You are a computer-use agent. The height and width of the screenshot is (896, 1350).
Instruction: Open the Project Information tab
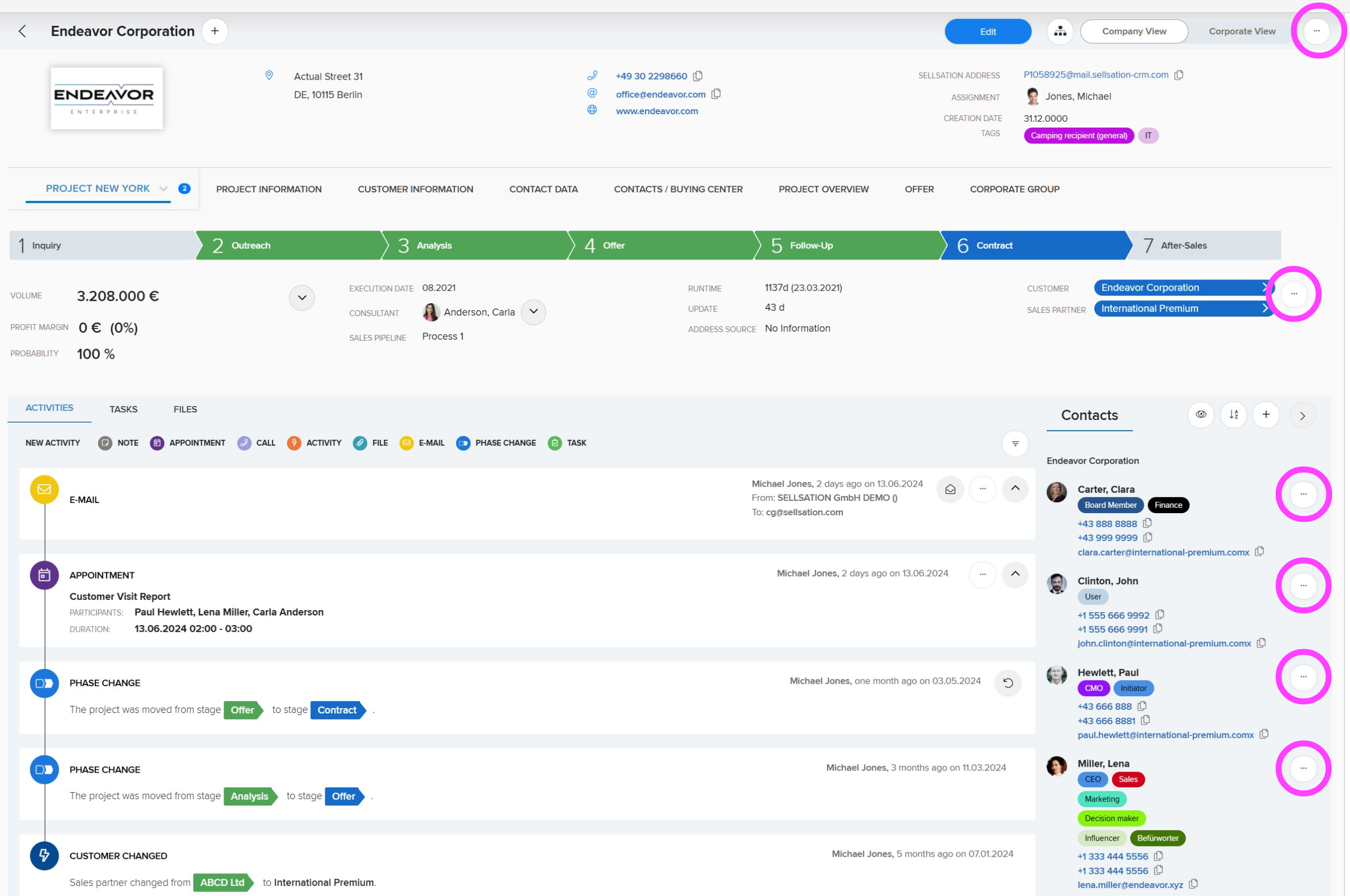coord(269,189)
